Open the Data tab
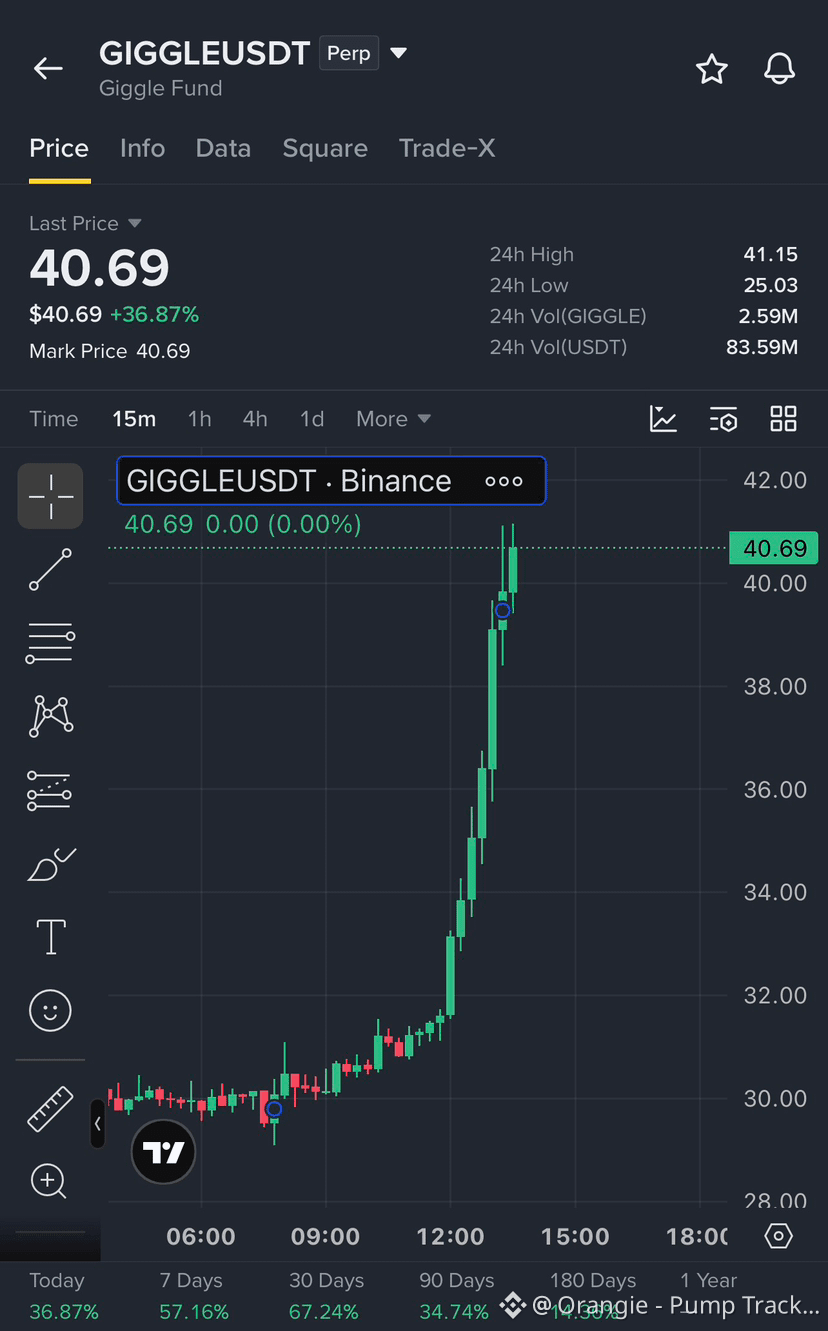828x1331 pixels. point(223,148)
